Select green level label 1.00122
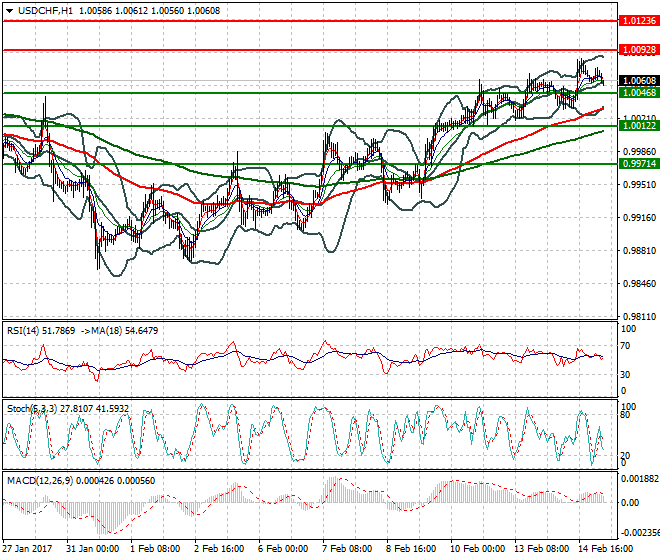Image resolution: width=660 pixels, height=560 pixels. [x=639, y=125]
